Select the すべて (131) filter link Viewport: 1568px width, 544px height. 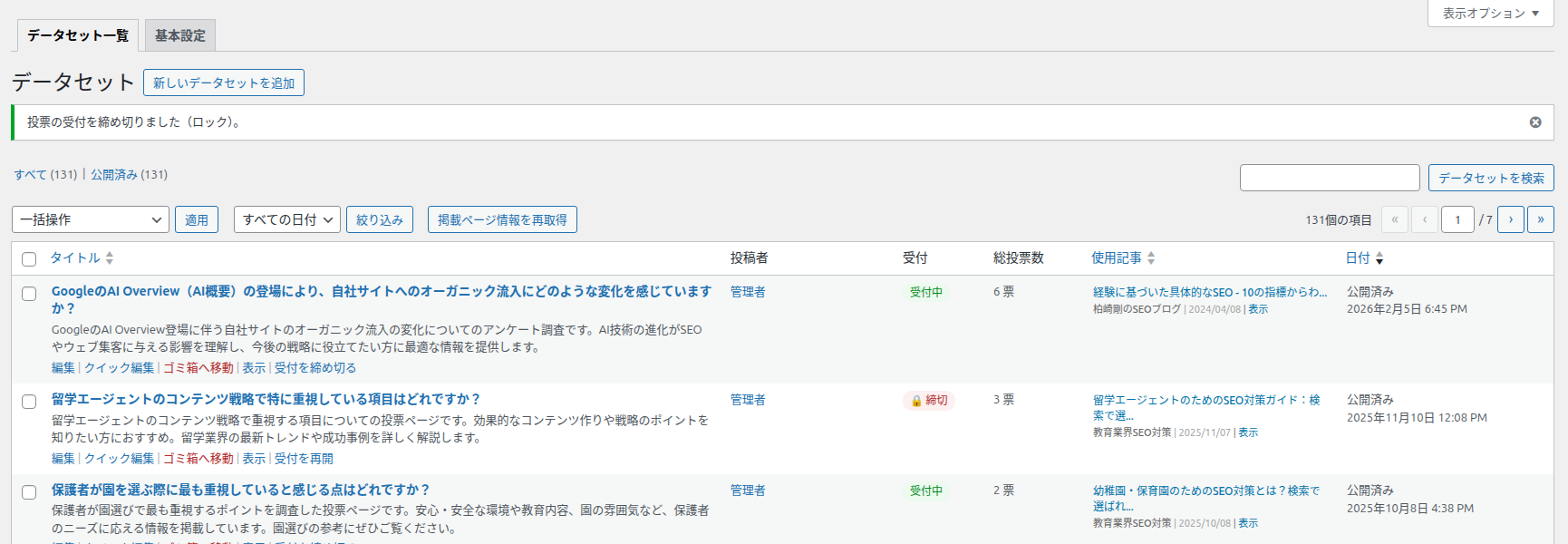tap(45, 174)
